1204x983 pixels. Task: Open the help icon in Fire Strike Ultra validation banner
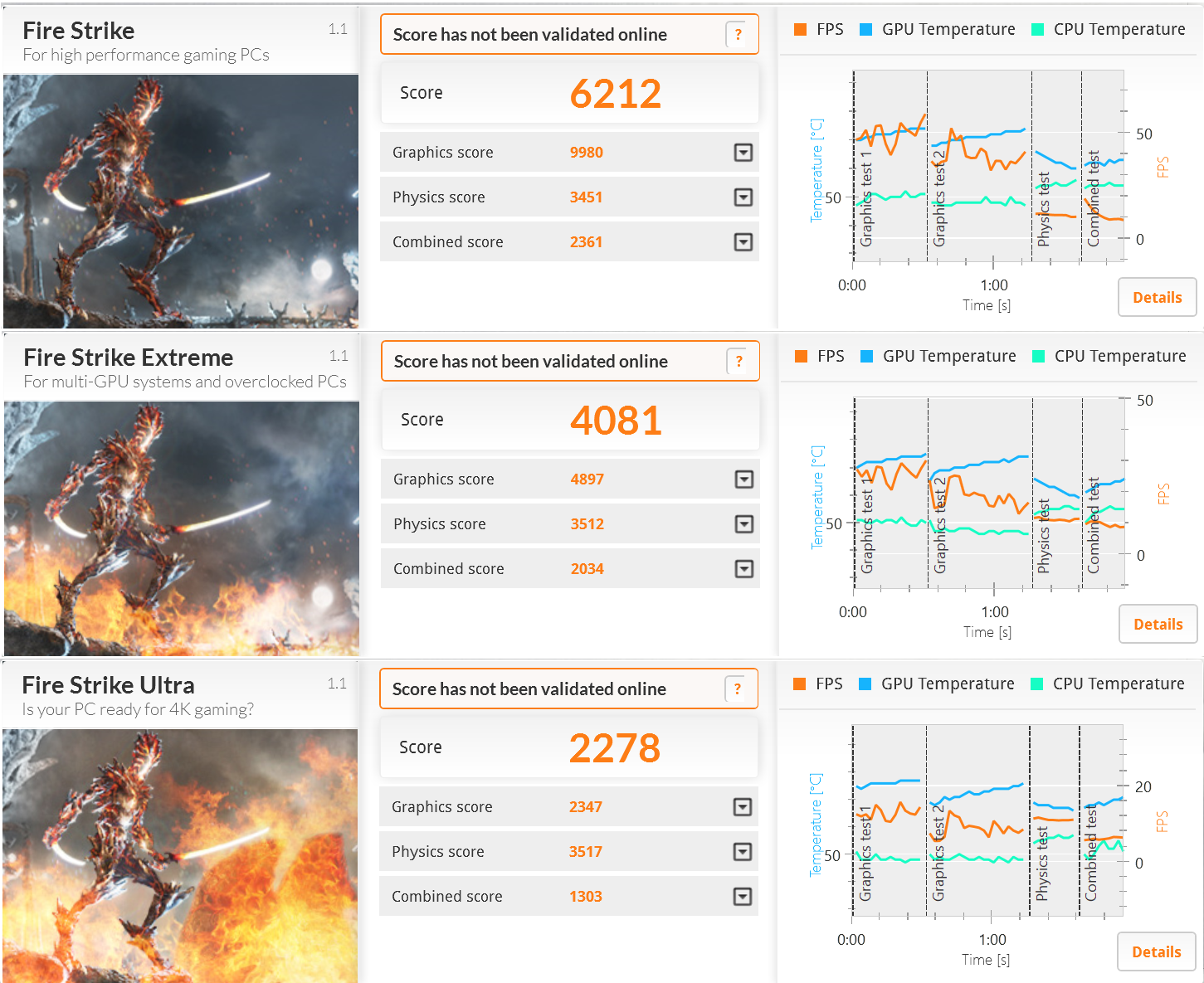point(737,689)
